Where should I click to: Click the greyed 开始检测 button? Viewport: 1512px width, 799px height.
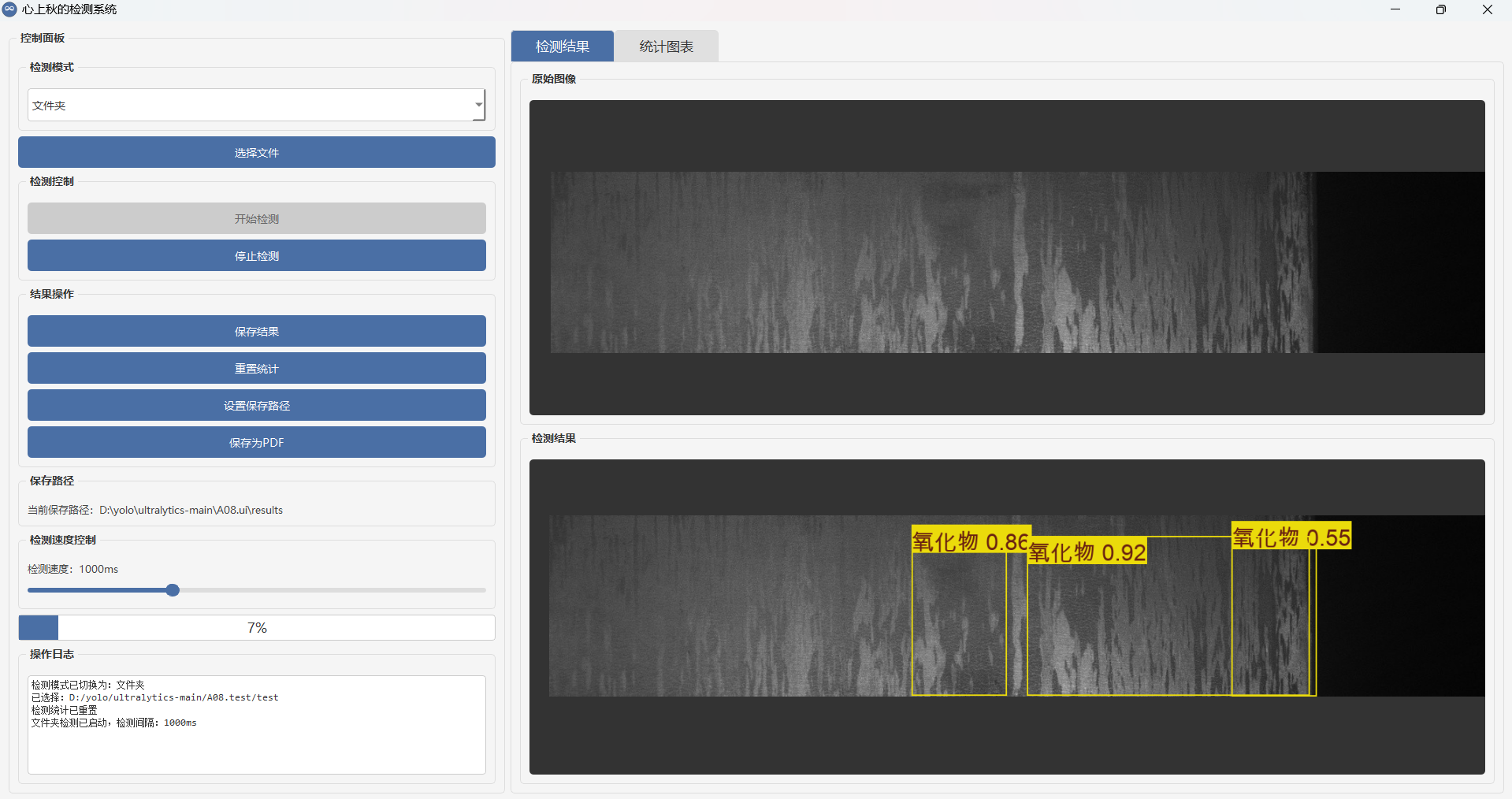point(257,218)
